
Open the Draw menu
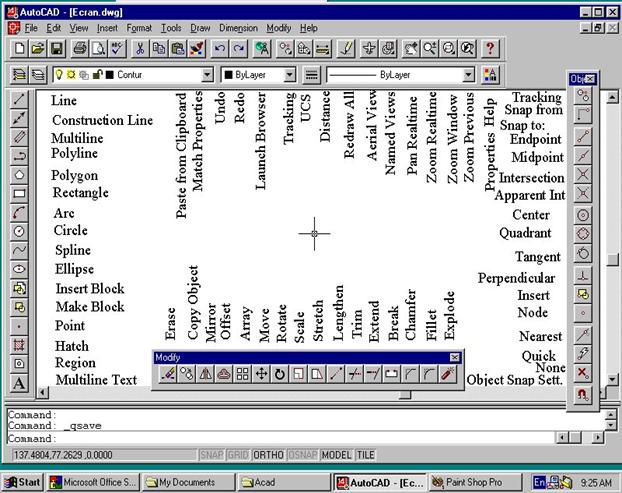click(198, 28)
